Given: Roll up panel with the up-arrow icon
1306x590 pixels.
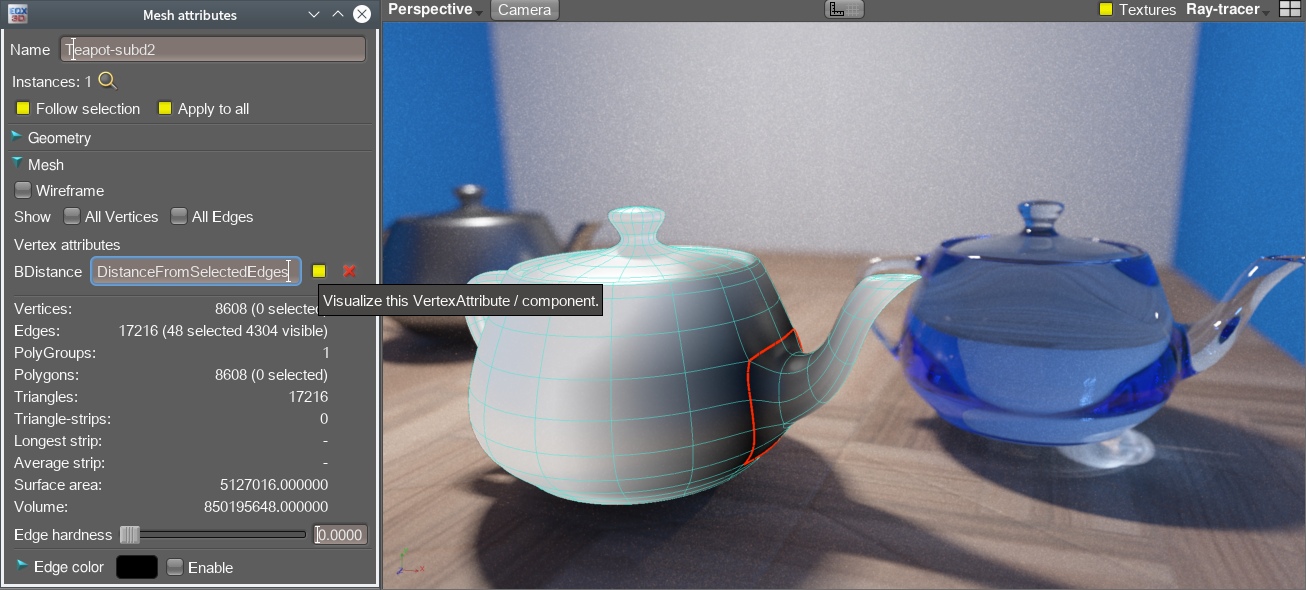Looking at the screenshot, I should (x=337, y=14).
